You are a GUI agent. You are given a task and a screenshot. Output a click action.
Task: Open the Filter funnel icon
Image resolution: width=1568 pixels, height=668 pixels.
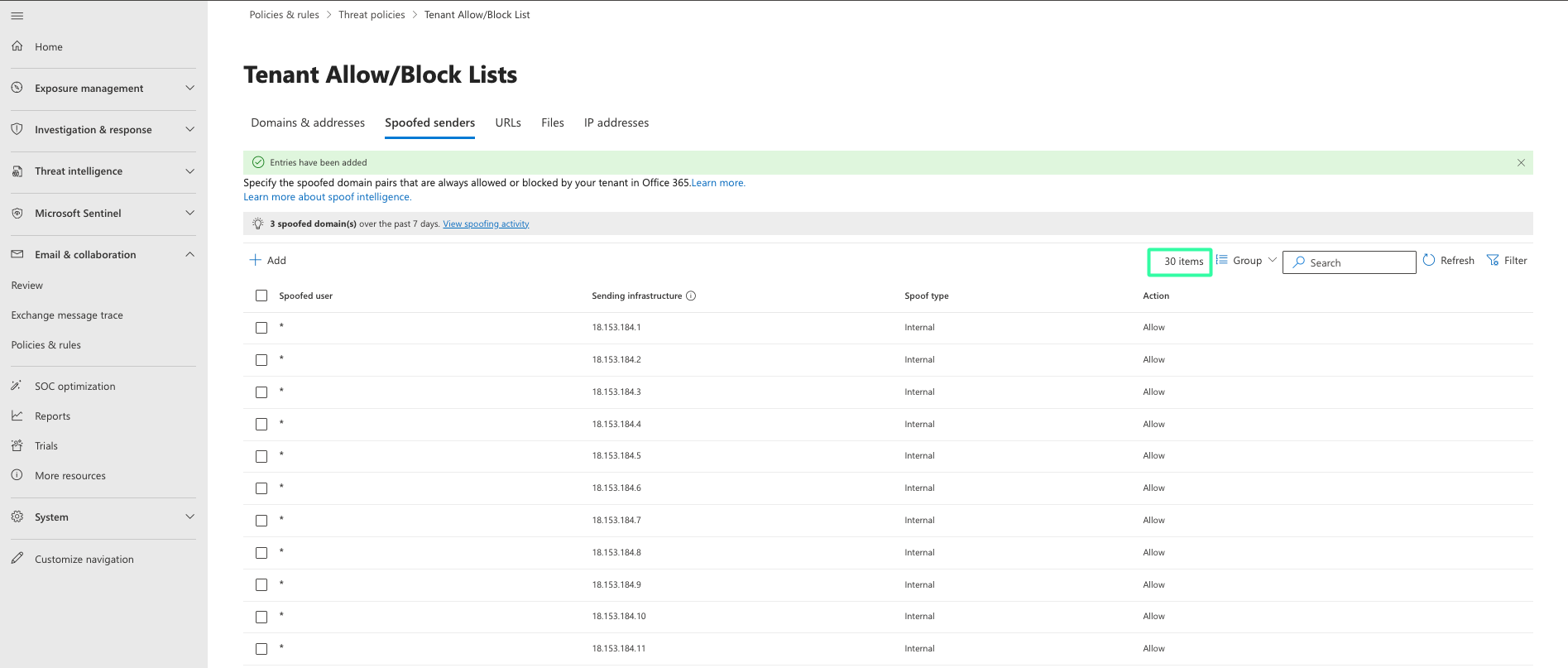tap(1493, 260)
